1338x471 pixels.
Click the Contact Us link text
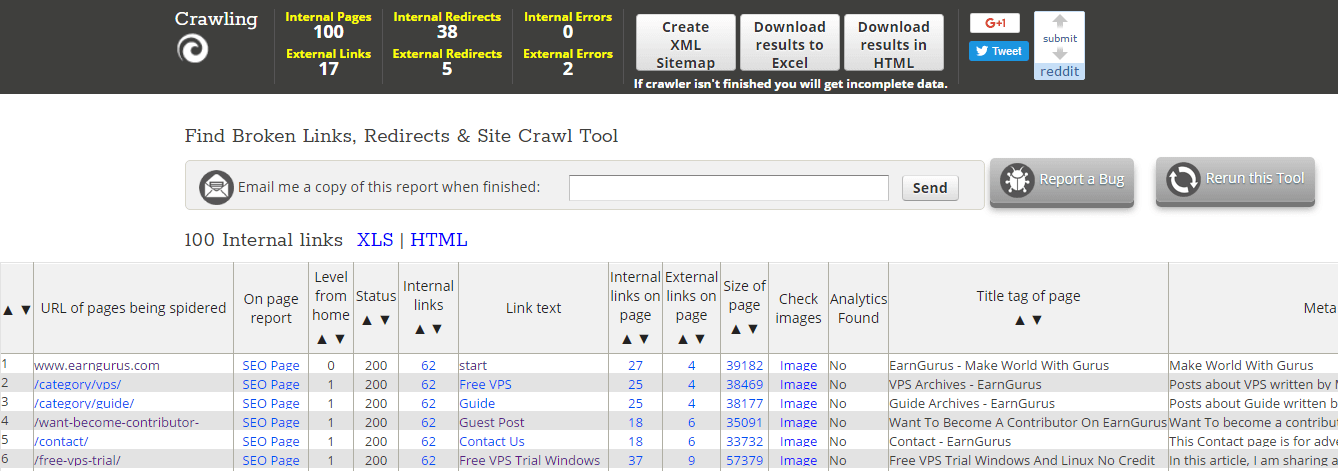pos(492,442)
